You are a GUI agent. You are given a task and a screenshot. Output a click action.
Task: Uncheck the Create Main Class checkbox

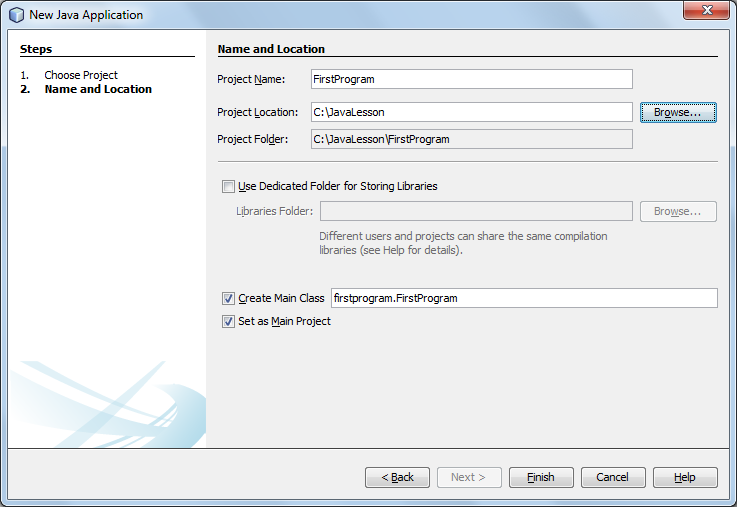[228, 298]
